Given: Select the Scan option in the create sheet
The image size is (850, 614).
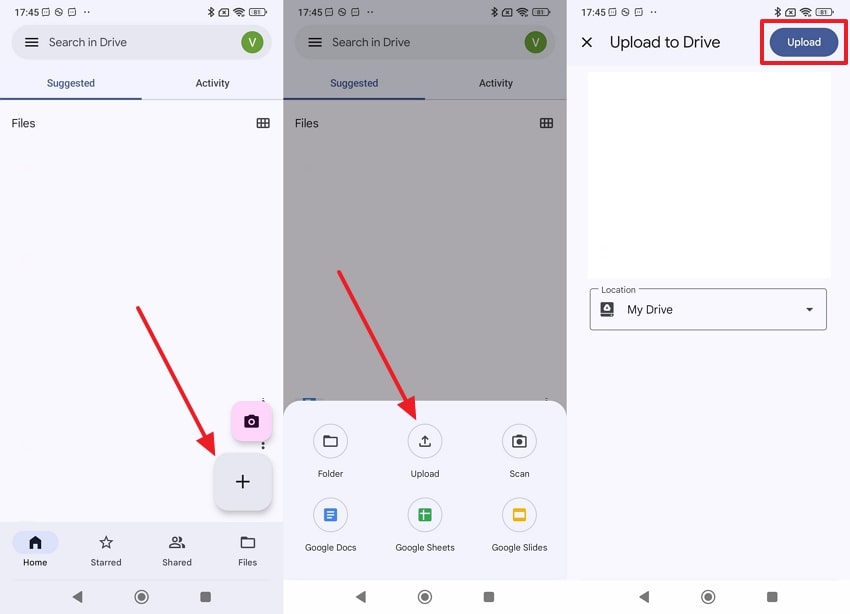Looking at the screenshot, I should tap(519, 442).
